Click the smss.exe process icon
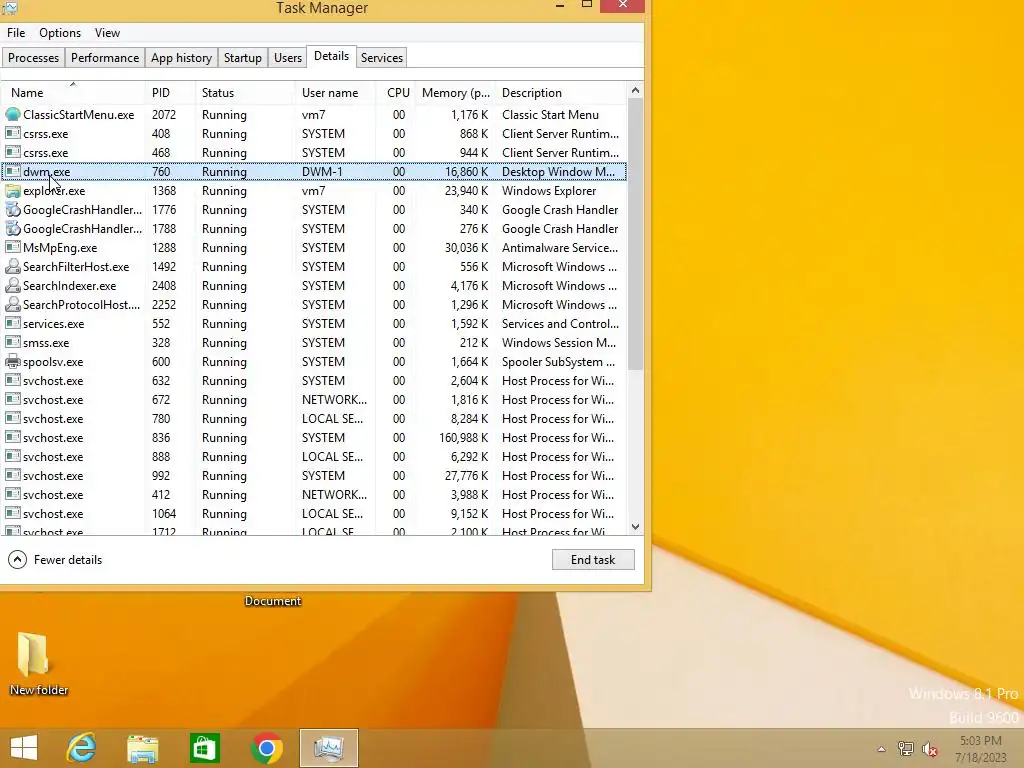1024x768 pixels. (x=12, y=342)
